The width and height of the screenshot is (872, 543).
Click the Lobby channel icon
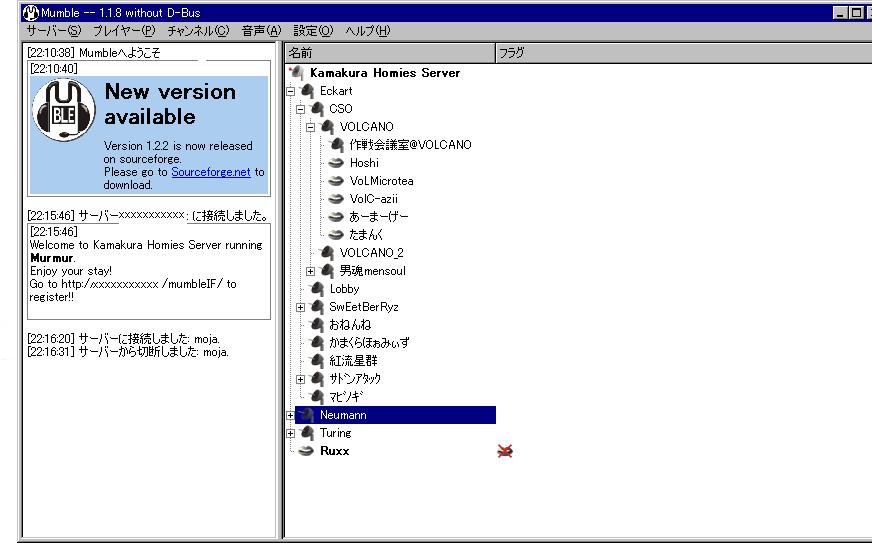pyautogui.click(x=317, y=289)
